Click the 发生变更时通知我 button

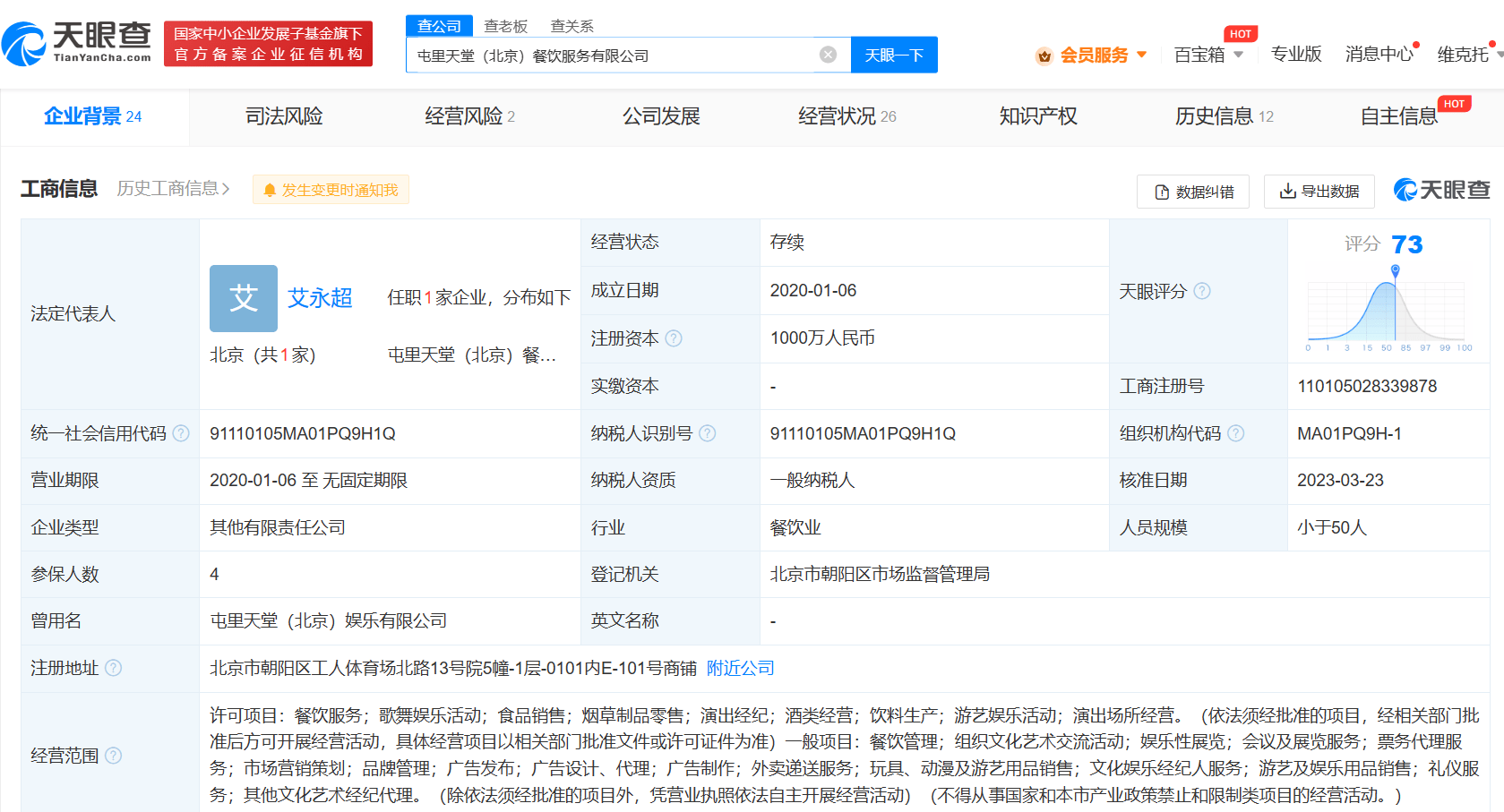tap(331, 190)
